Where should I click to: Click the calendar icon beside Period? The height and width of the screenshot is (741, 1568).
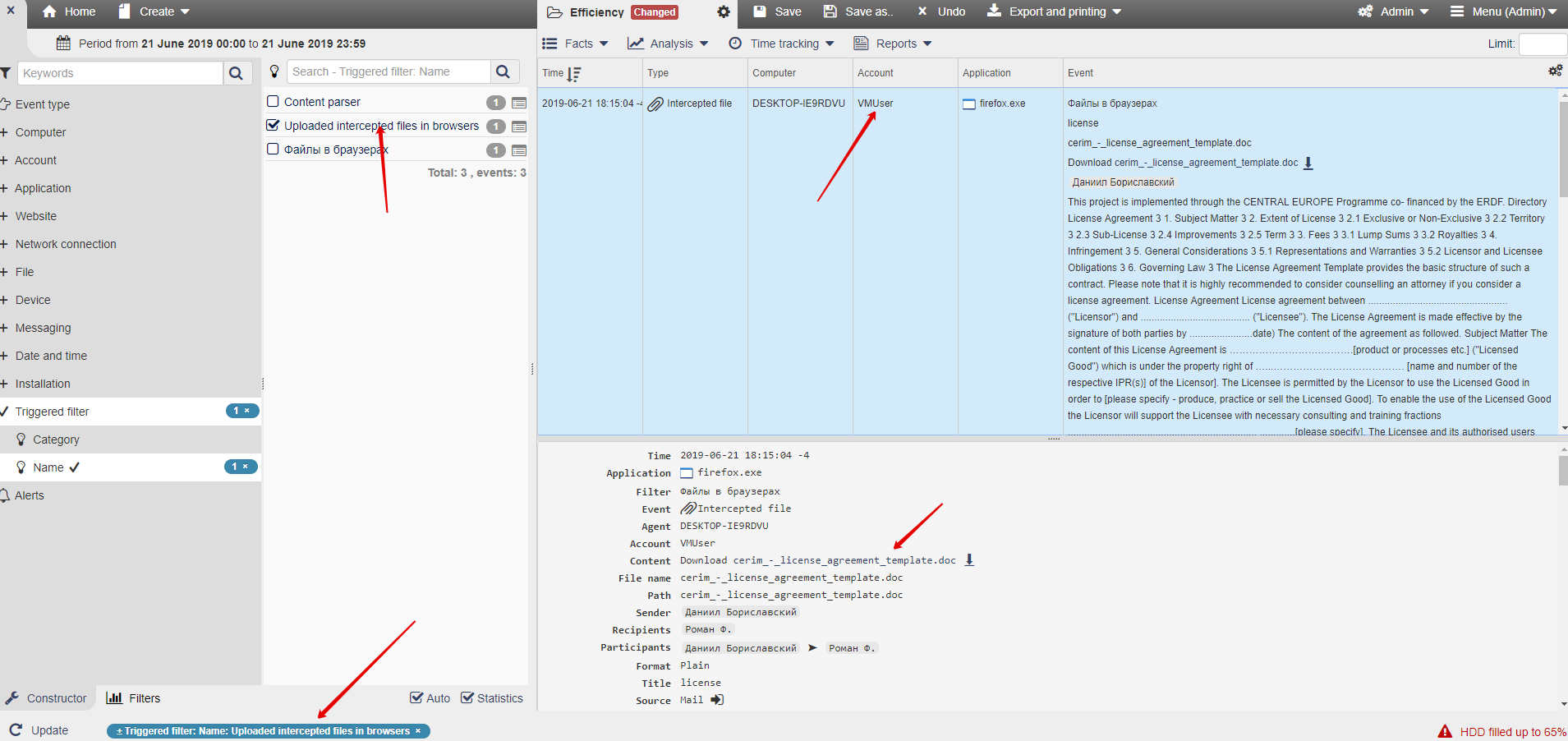63,44
